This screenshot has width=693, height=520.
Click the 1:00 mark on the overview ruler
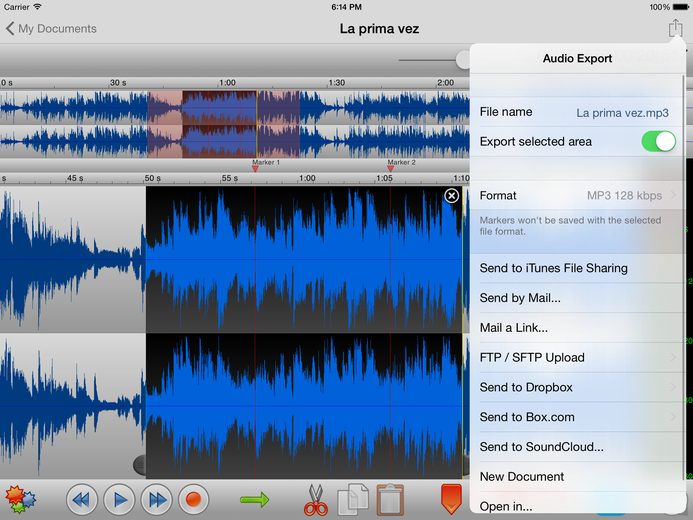click(x=227, y=83)
